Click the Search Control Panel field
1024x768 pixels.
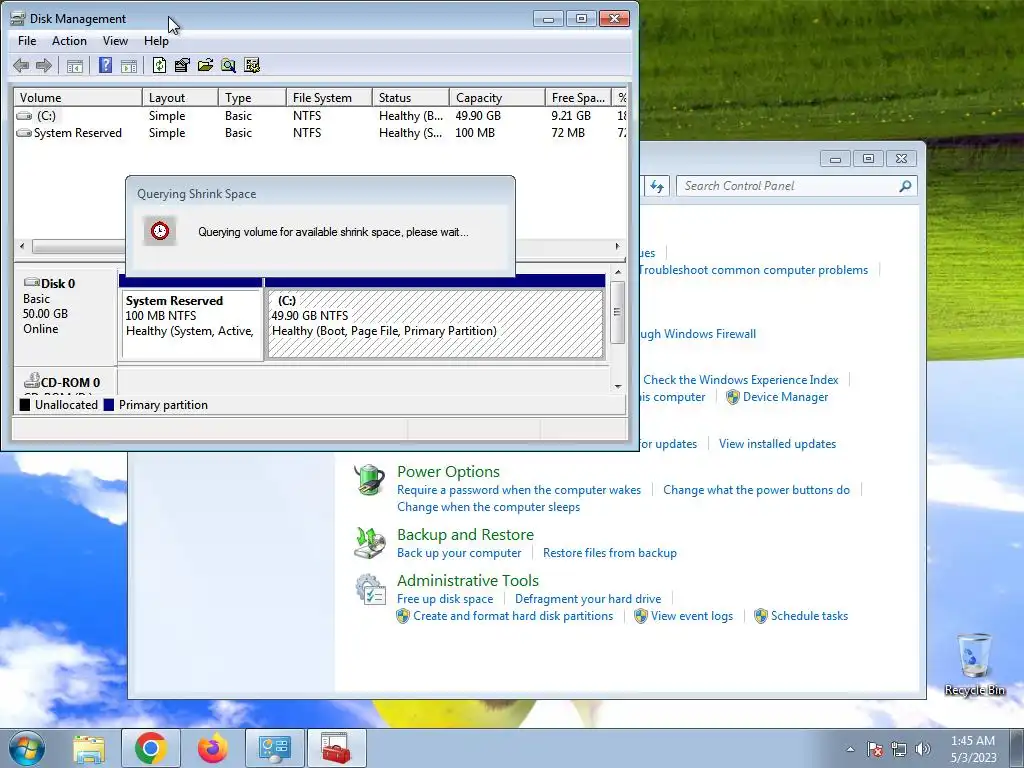[788, 186]
